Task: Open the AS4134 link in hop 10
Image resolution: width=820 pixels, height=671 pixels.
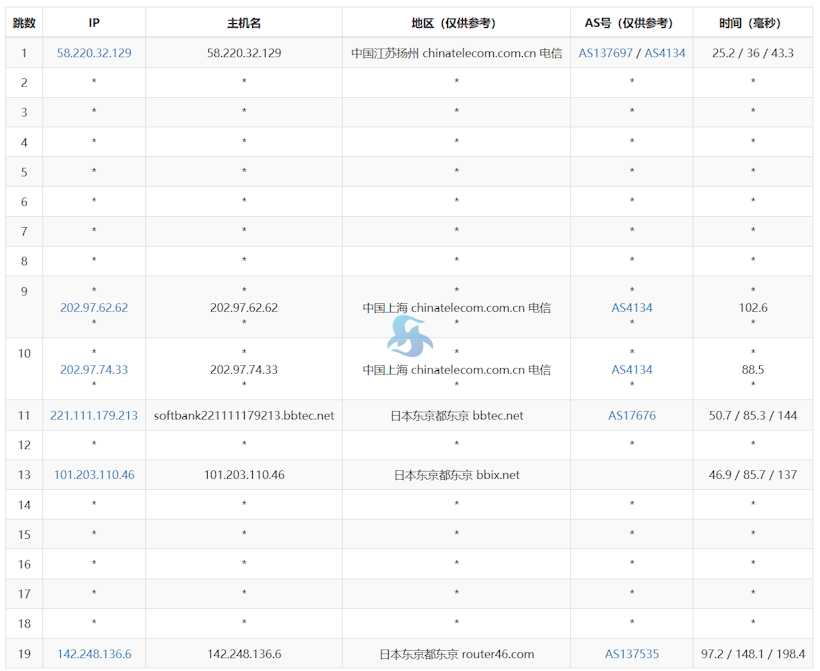Action: 632,370
